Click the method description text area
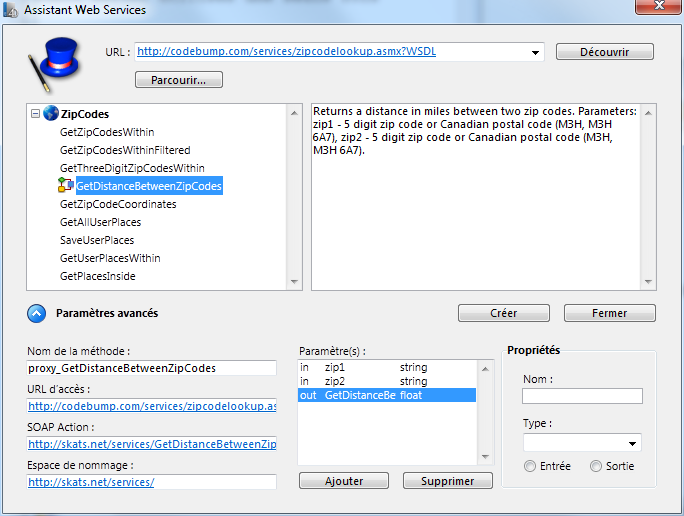The image size is (684, 516). tap(476, 197)
